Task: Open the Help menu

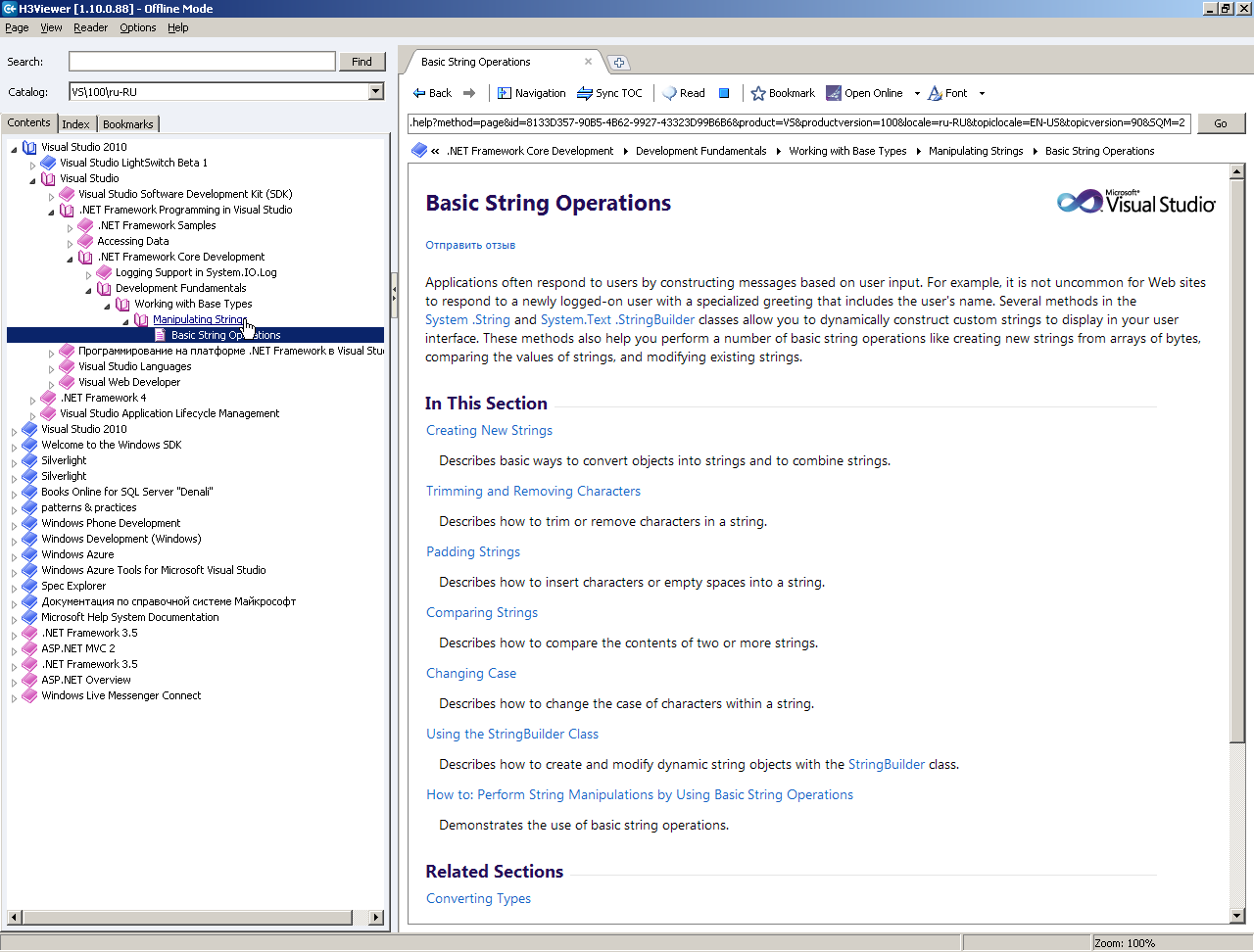Action: click(177, 27)
